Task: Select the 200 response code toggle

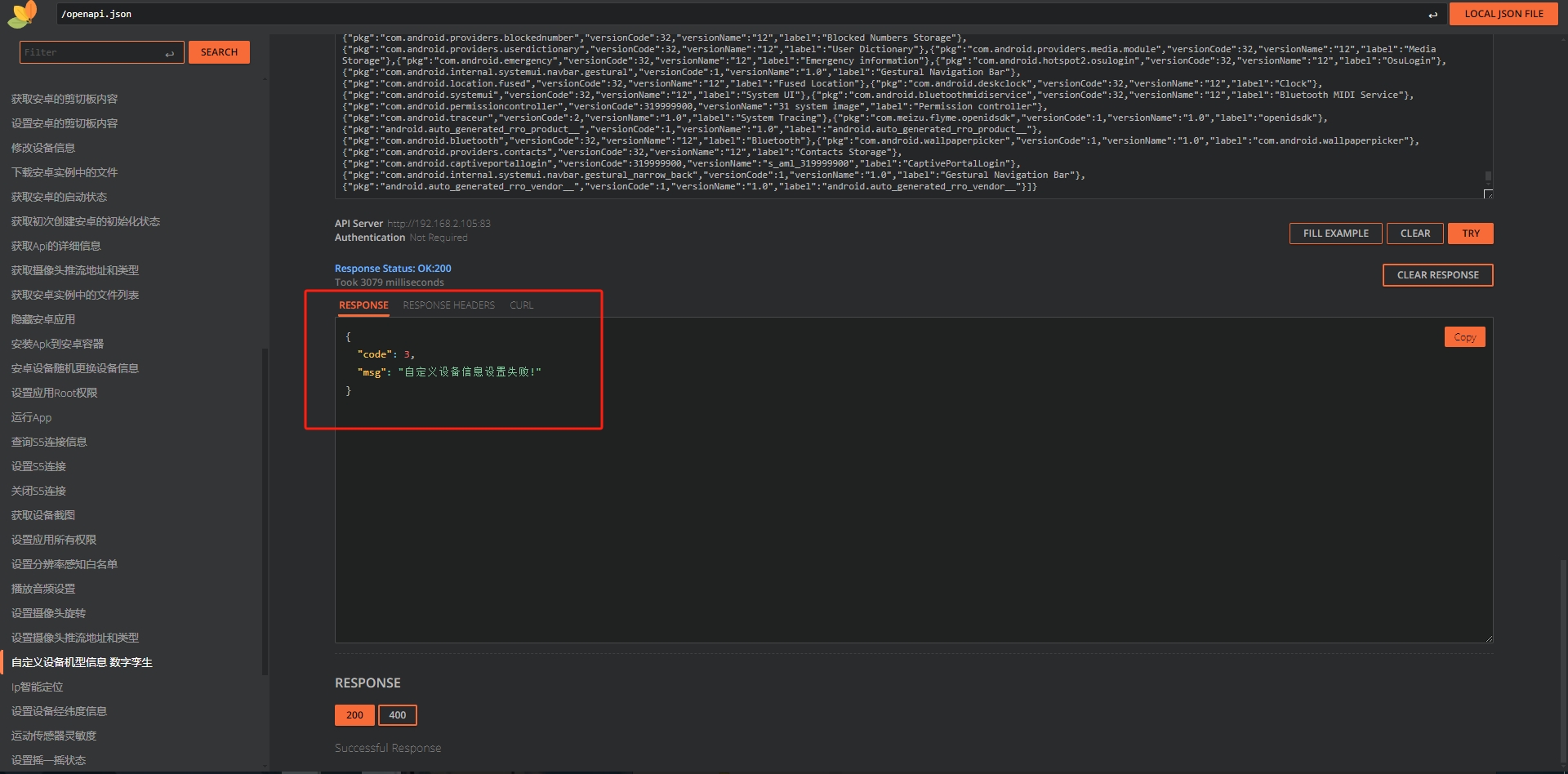Action: (354, 715)
